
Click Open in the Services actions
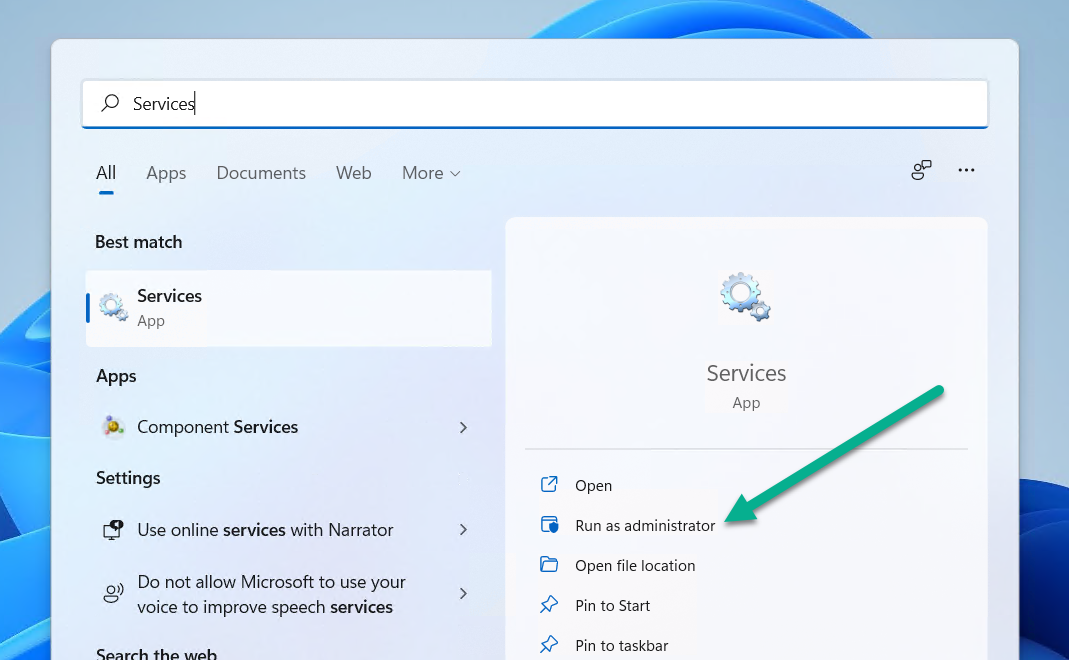point(593,486)
